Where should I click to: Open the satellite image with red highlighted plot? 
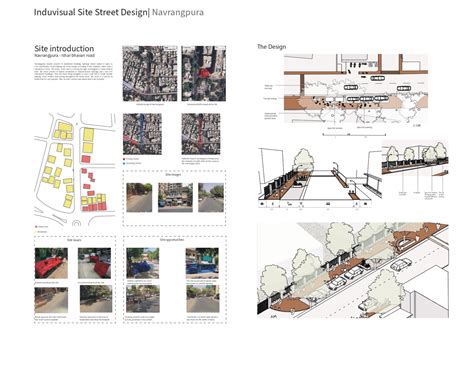(204, 74)
